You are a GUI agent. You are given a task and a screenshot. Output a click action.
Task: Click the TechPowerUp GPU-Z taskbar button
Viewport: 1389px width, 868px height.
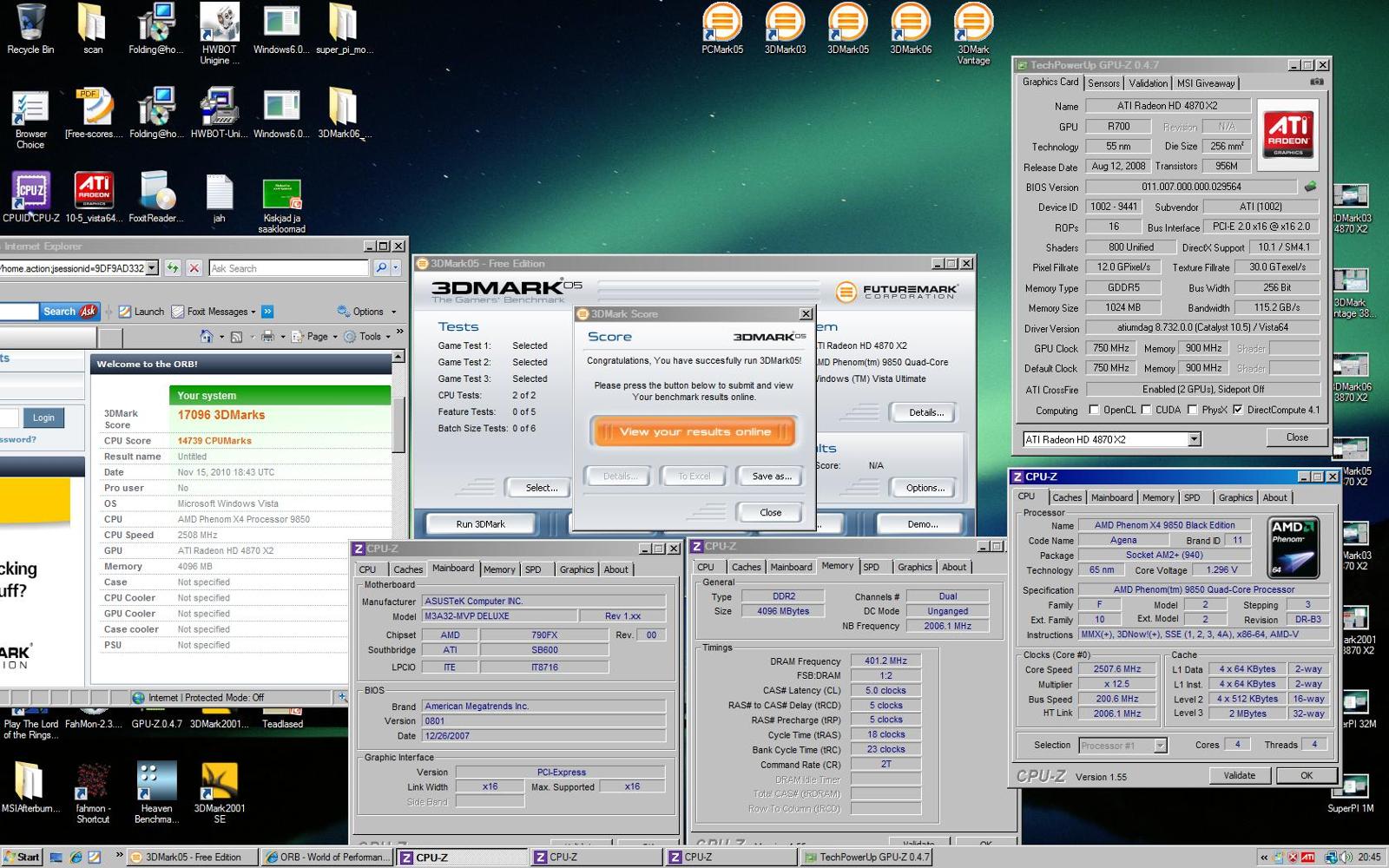tap(866, 857)
